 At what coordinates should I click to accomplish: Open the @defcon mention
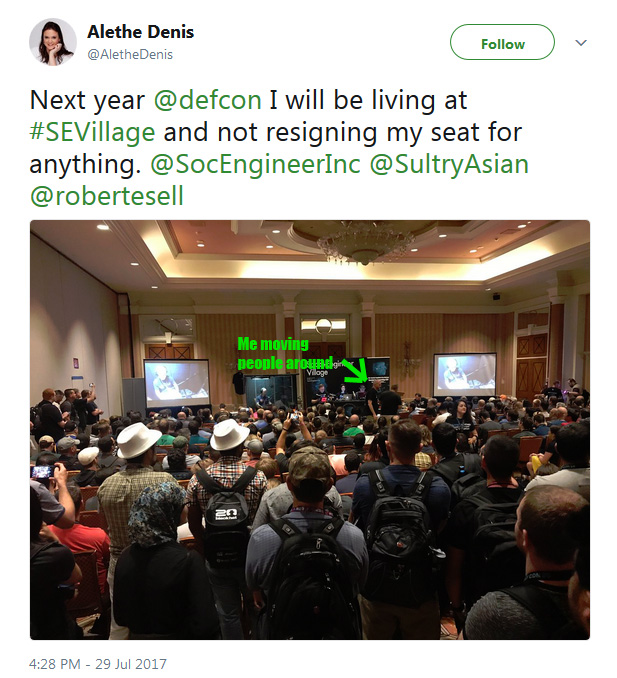point(208,100)
